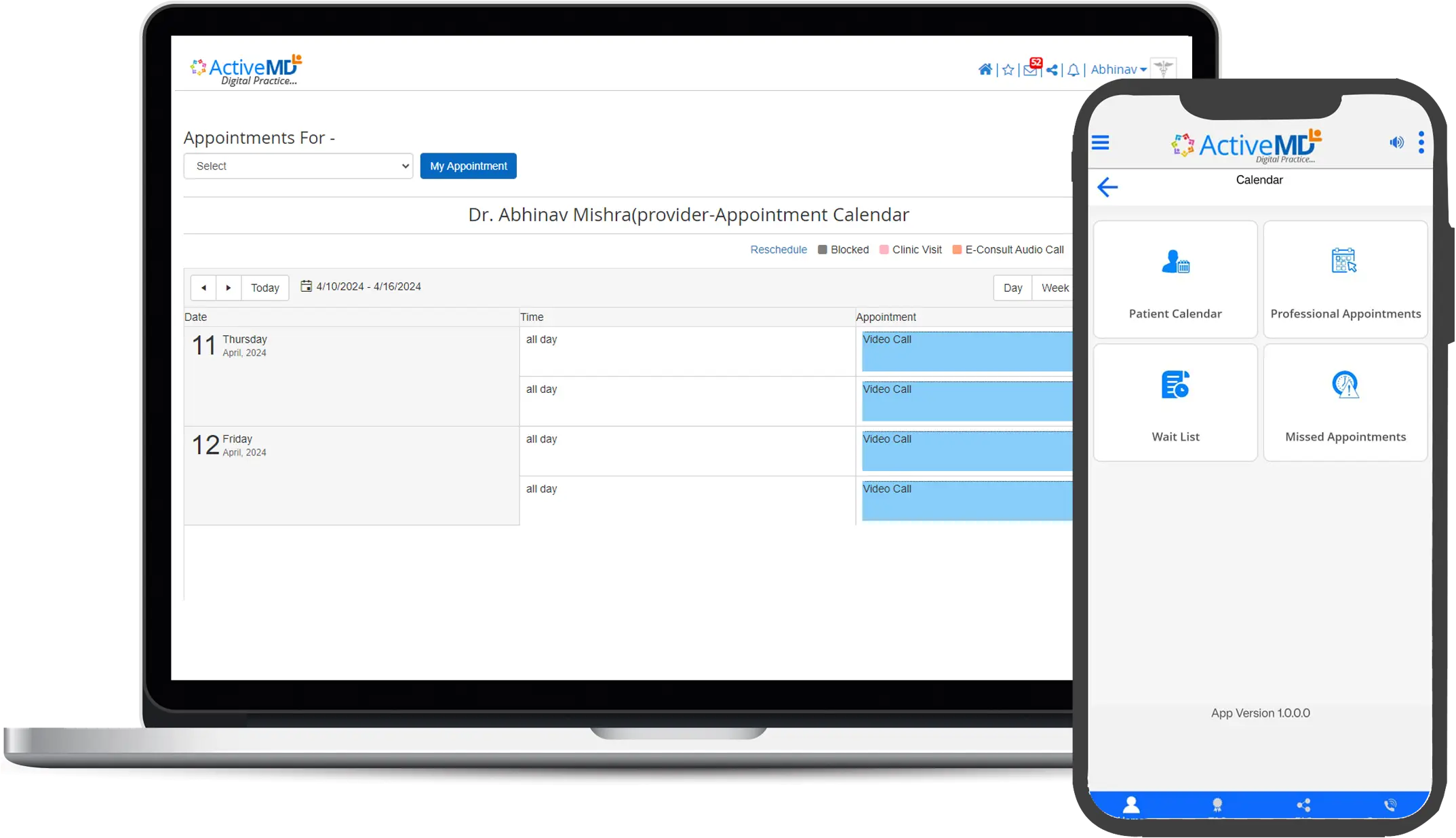Click the Missed Appointments clock alert icon

pyautogui.click(x=1345, y=385)
